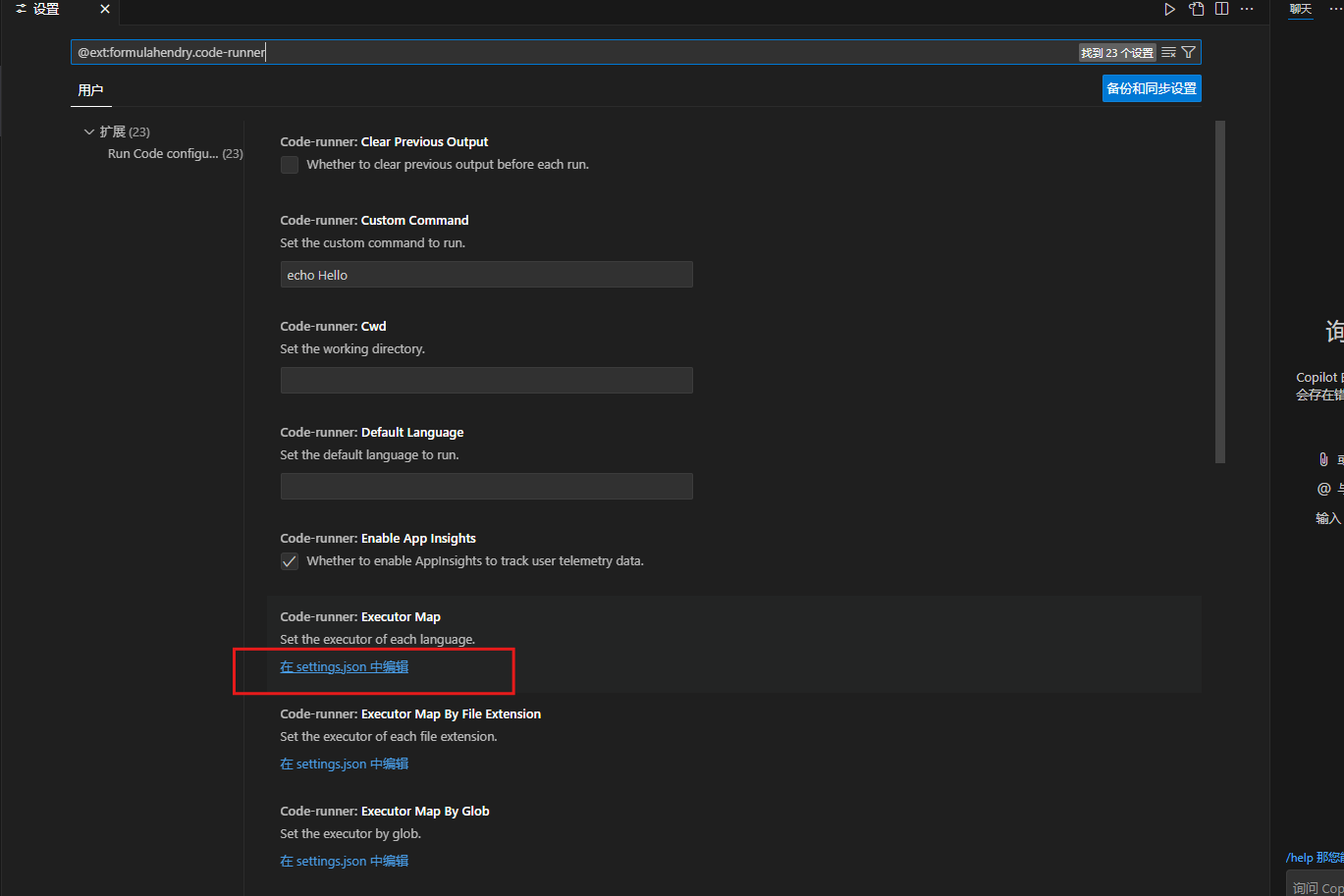
Task: Enable Clear Previous Output checkbox
Action: pyautogui.click(x=290, y=165)
